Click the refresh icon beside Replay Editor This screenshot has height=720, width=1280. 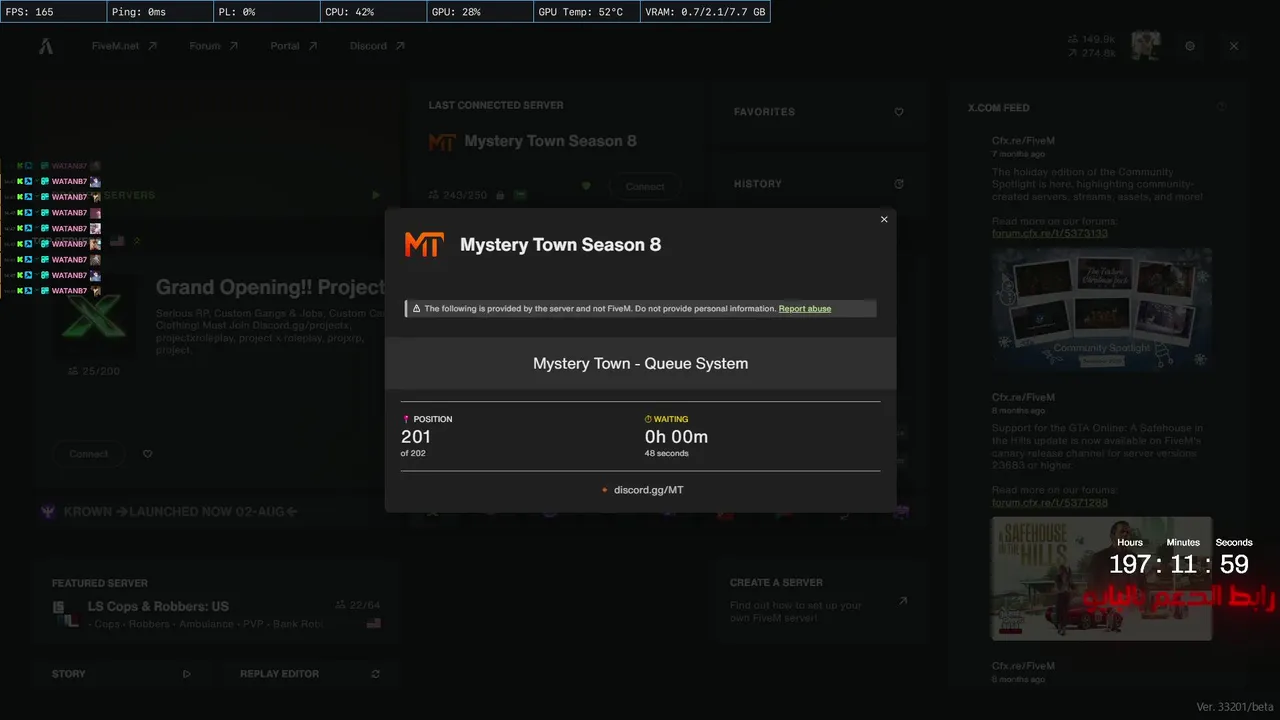point(376,674)
